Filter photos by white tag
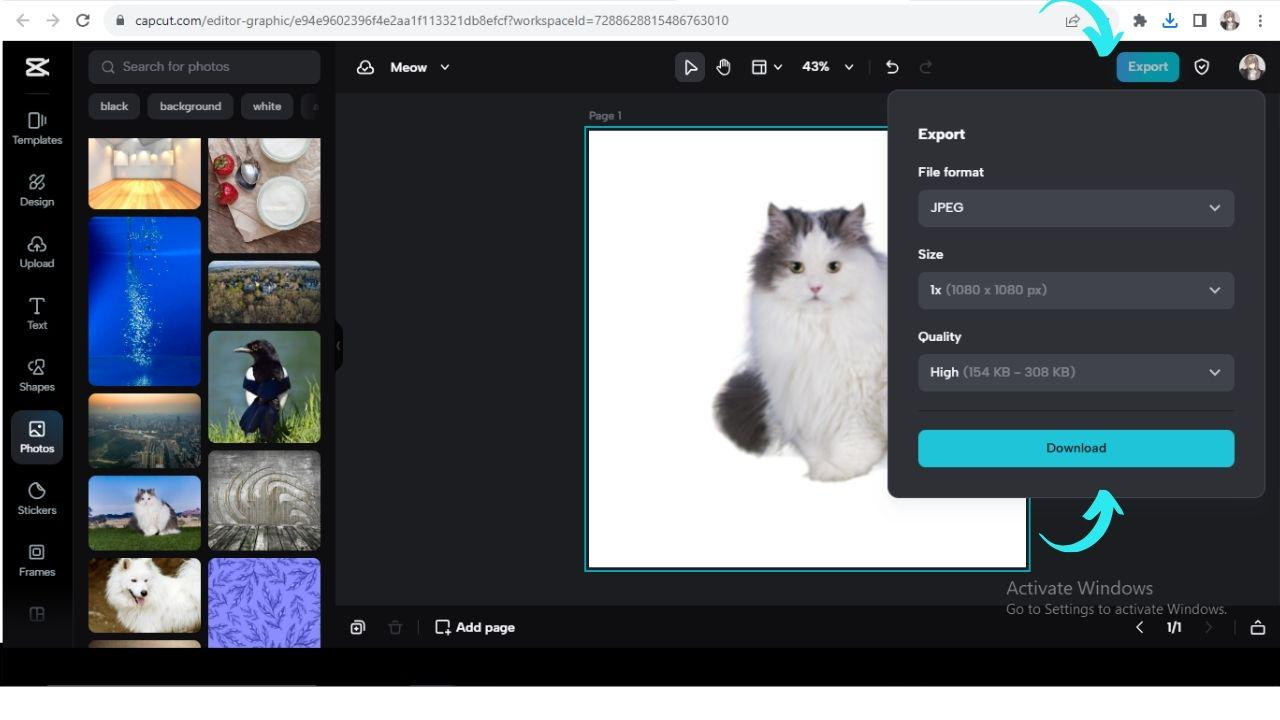This screenshot has width=1280, height=720. (267, 106)
